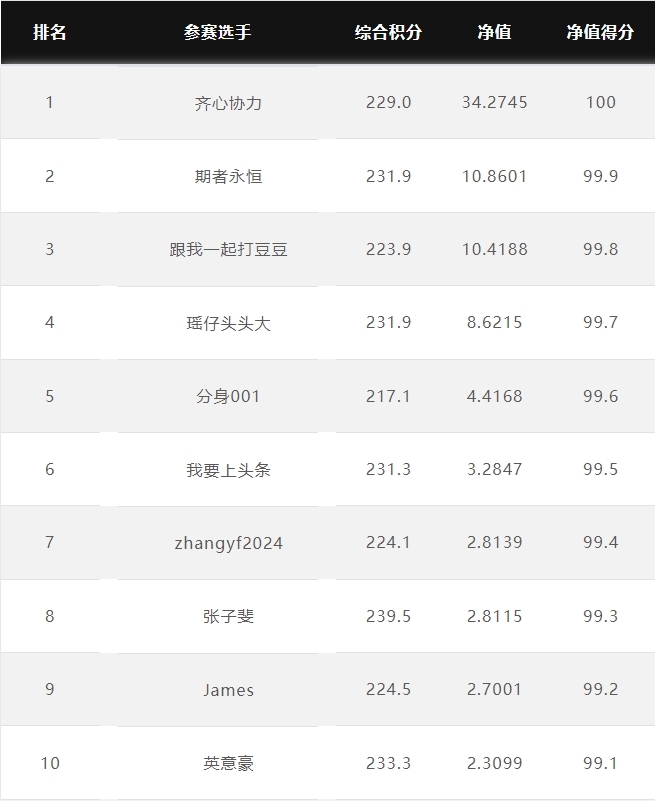
Task: Select contestant 张子斐
Action: (x=228, y=616)
